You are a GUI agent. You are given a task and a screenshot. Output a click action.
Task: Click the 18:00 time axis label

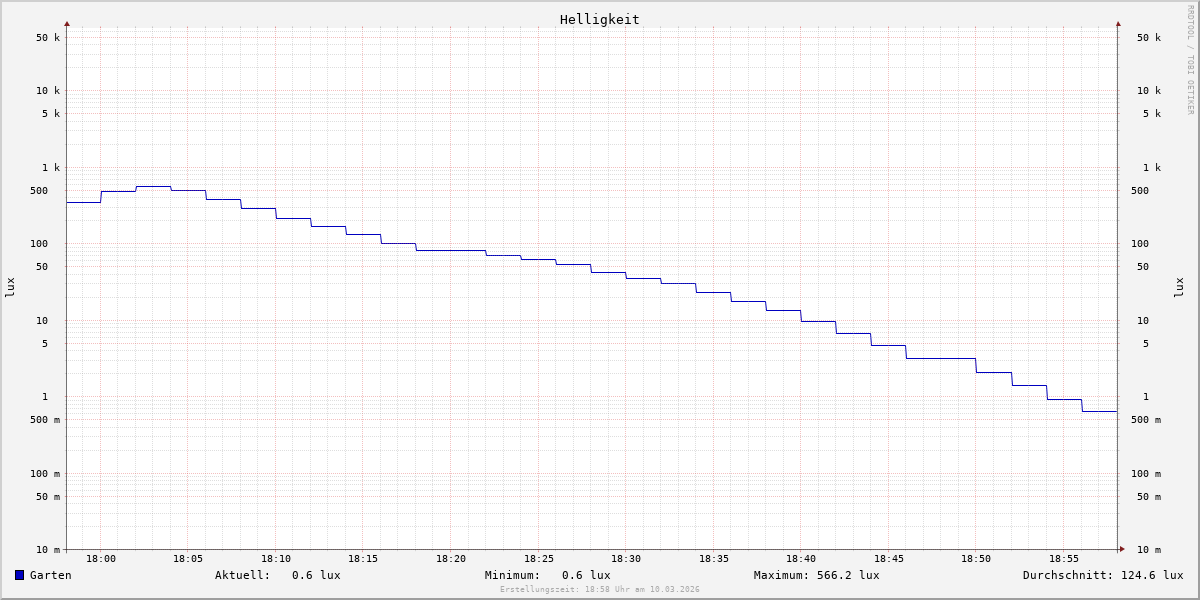point(100,559)
